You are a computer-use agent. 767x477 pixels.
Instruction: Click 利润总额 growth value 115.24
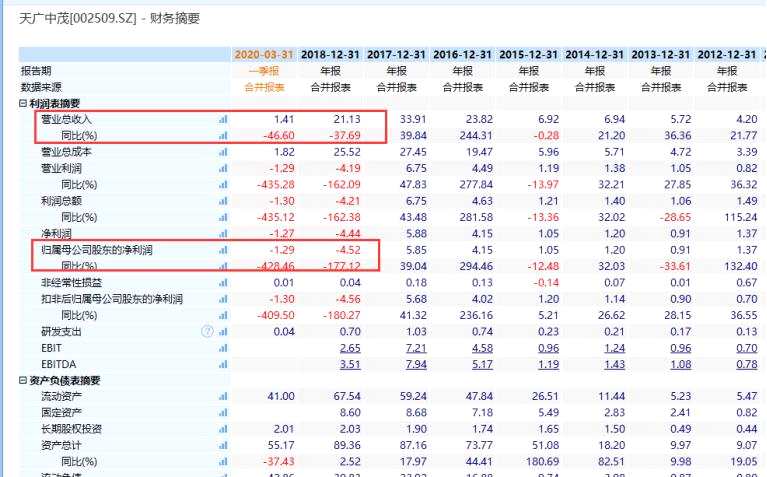[741, 217]
